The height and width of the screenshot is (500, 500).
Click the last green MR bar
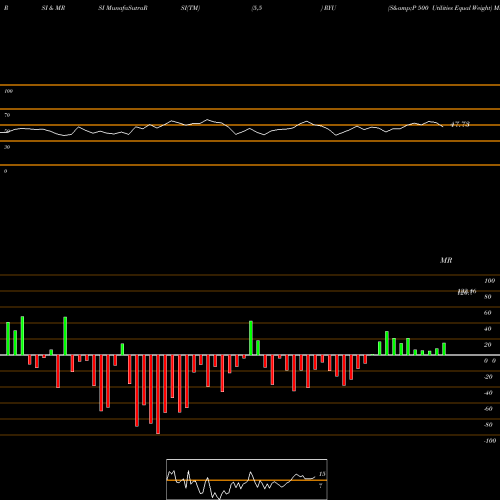click(444, 349)
